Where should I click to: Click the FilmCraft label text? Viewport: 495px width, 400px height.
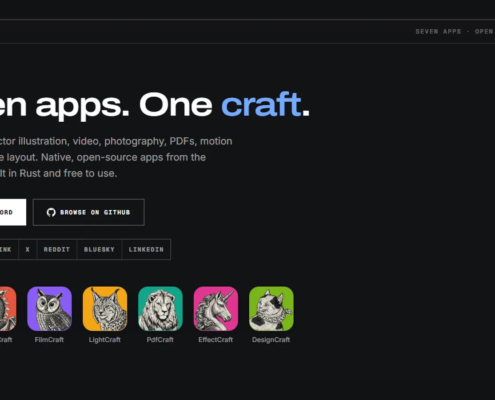tap(49, 340)
